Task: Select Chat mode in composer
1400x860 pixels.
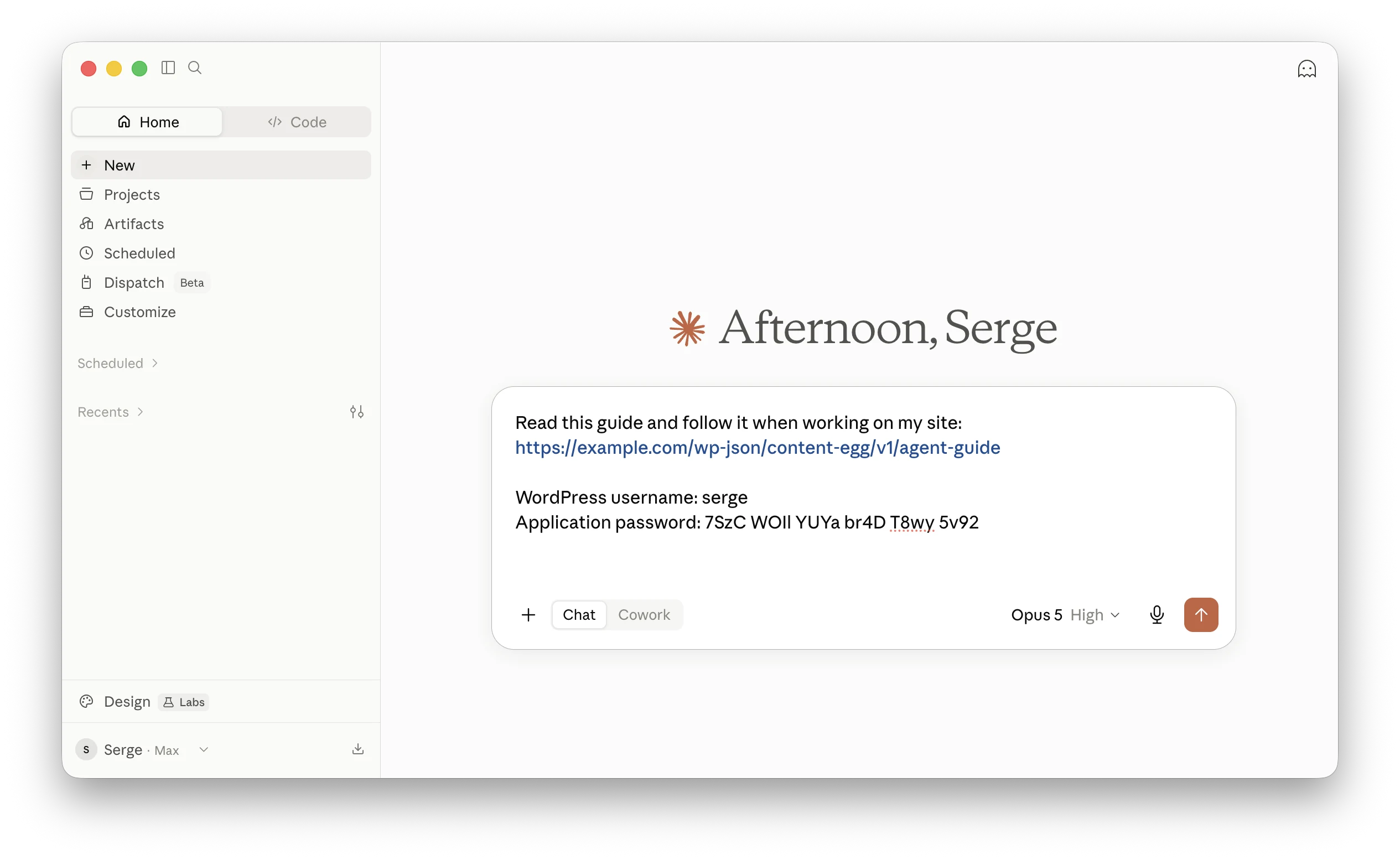Action: pyautogui.click(x=579, y=615)
